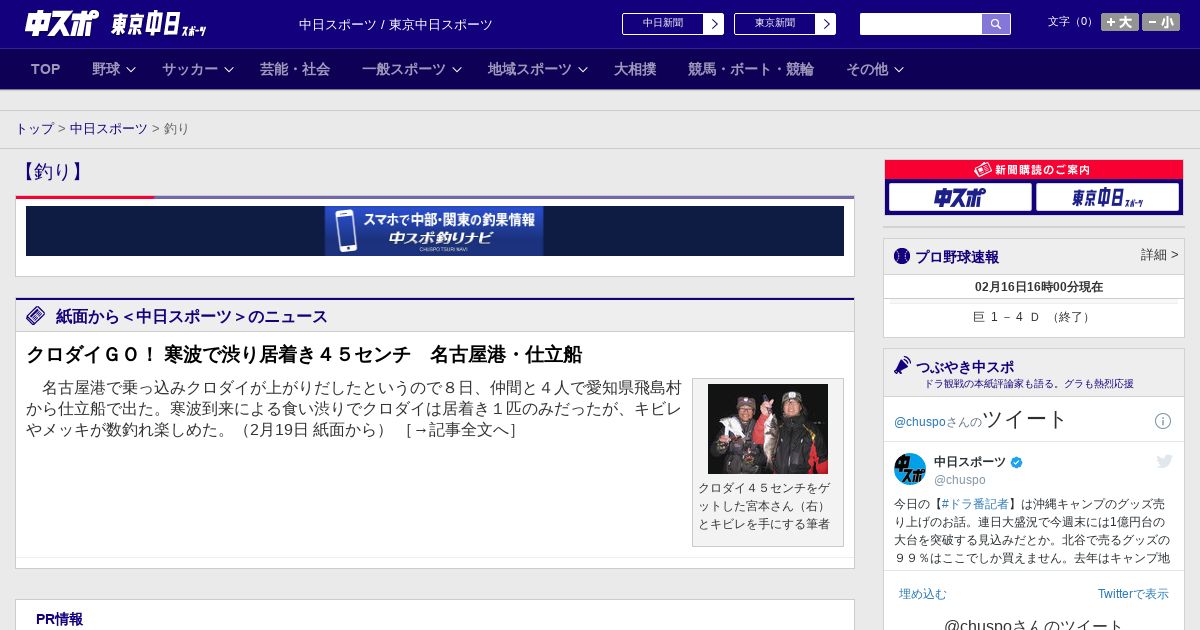Go to TOP in navigation bar
This screenshot has width=1200, height=630.
tap(46, 69)
